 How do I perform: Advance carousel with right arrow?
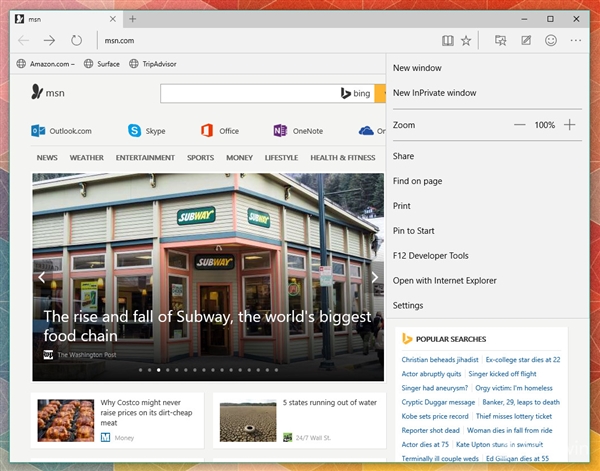point(375,277)
